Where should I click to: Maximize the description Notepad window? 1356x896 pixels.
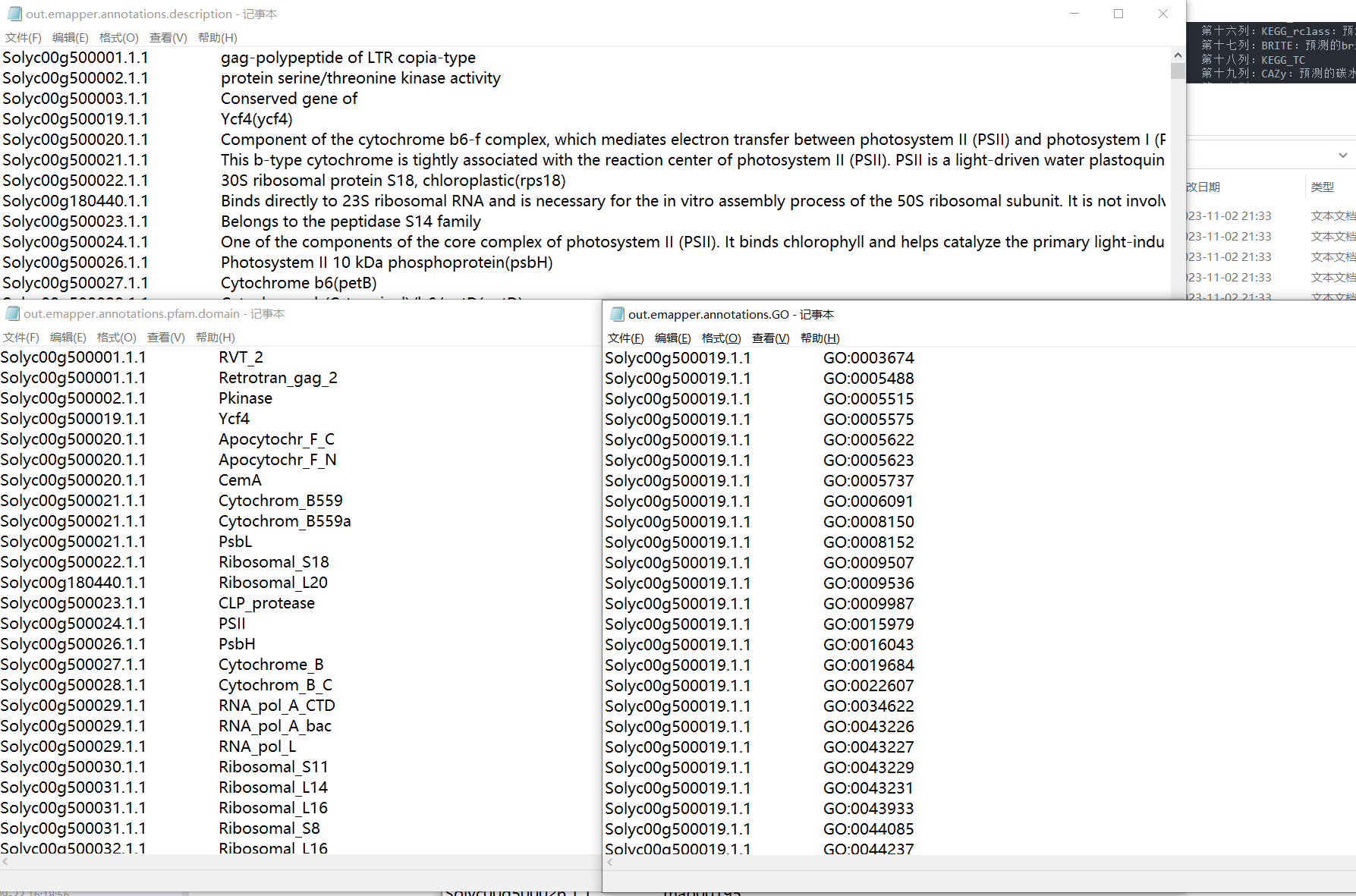coord(1118,14)
